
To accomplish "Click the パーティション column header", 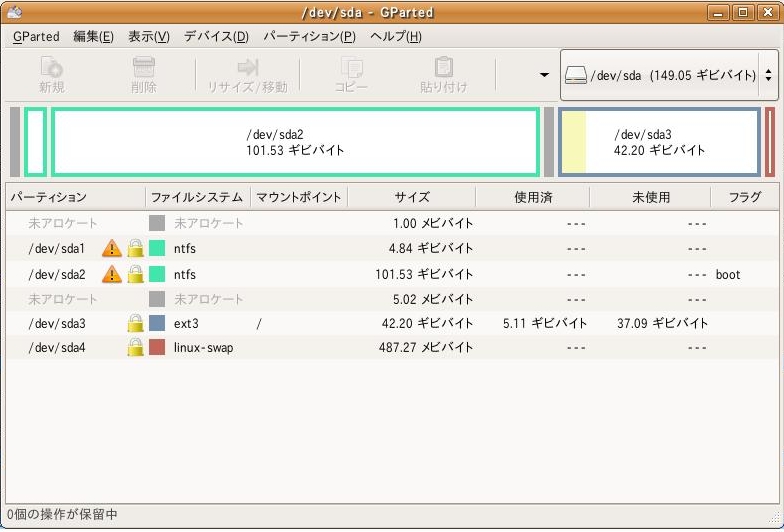I will 76,197.
